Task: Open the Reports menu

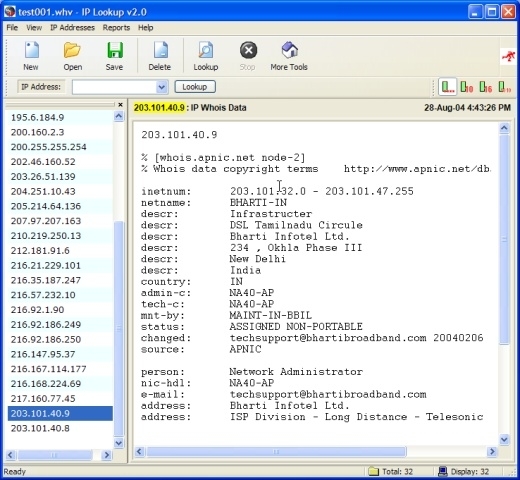Action: click(116, 28)
